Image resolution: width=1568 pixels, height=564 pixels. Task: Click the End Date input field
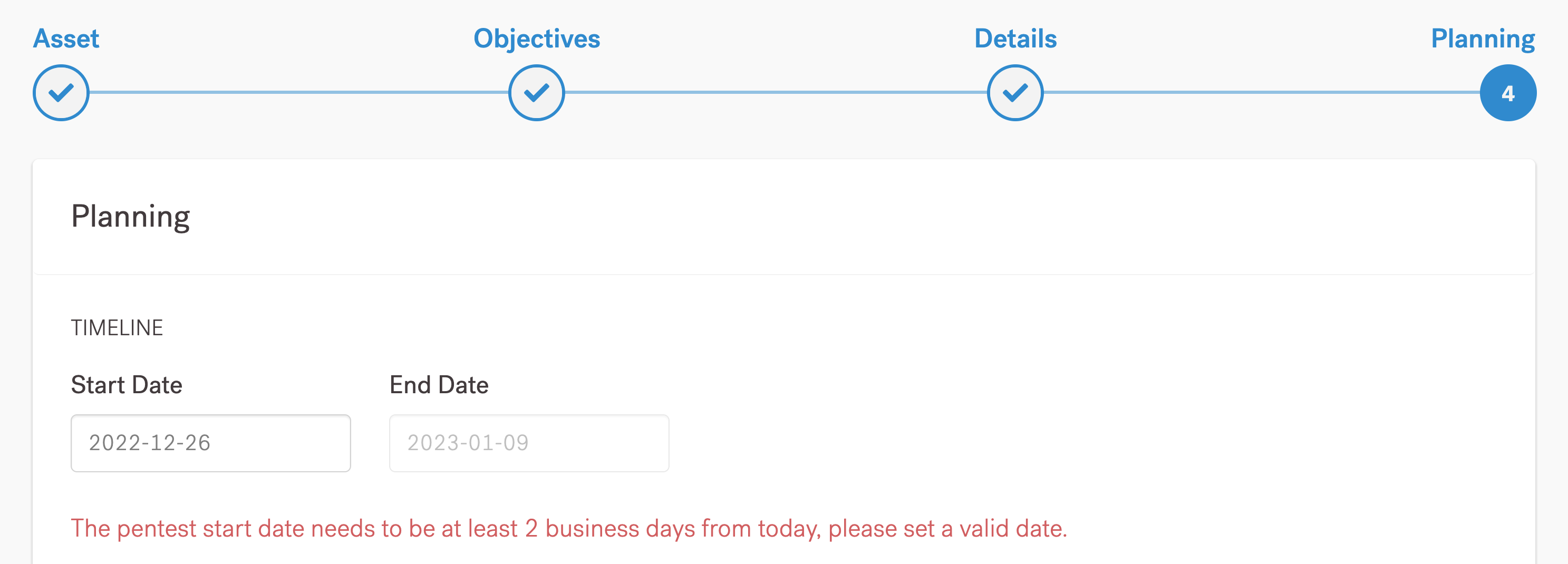coord(529,443)
